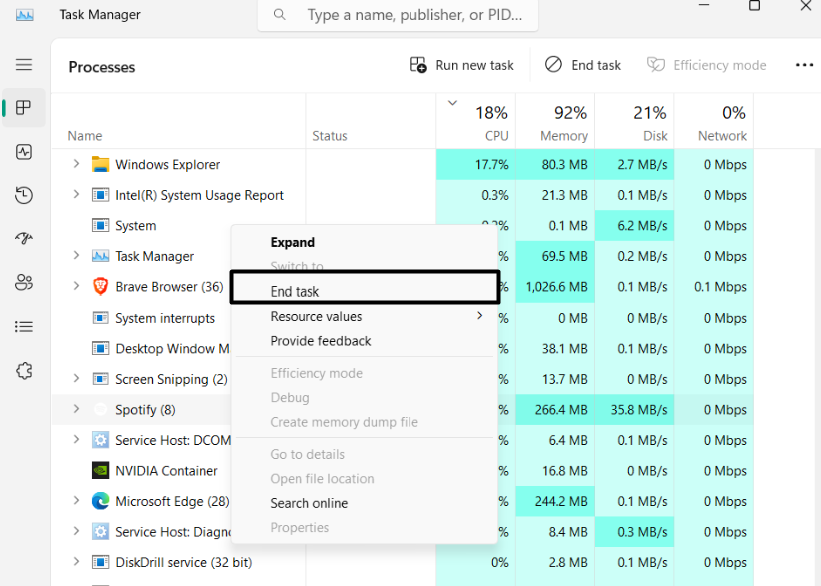Open the Startup apps sidebar icon

click(x=24, y=239)
